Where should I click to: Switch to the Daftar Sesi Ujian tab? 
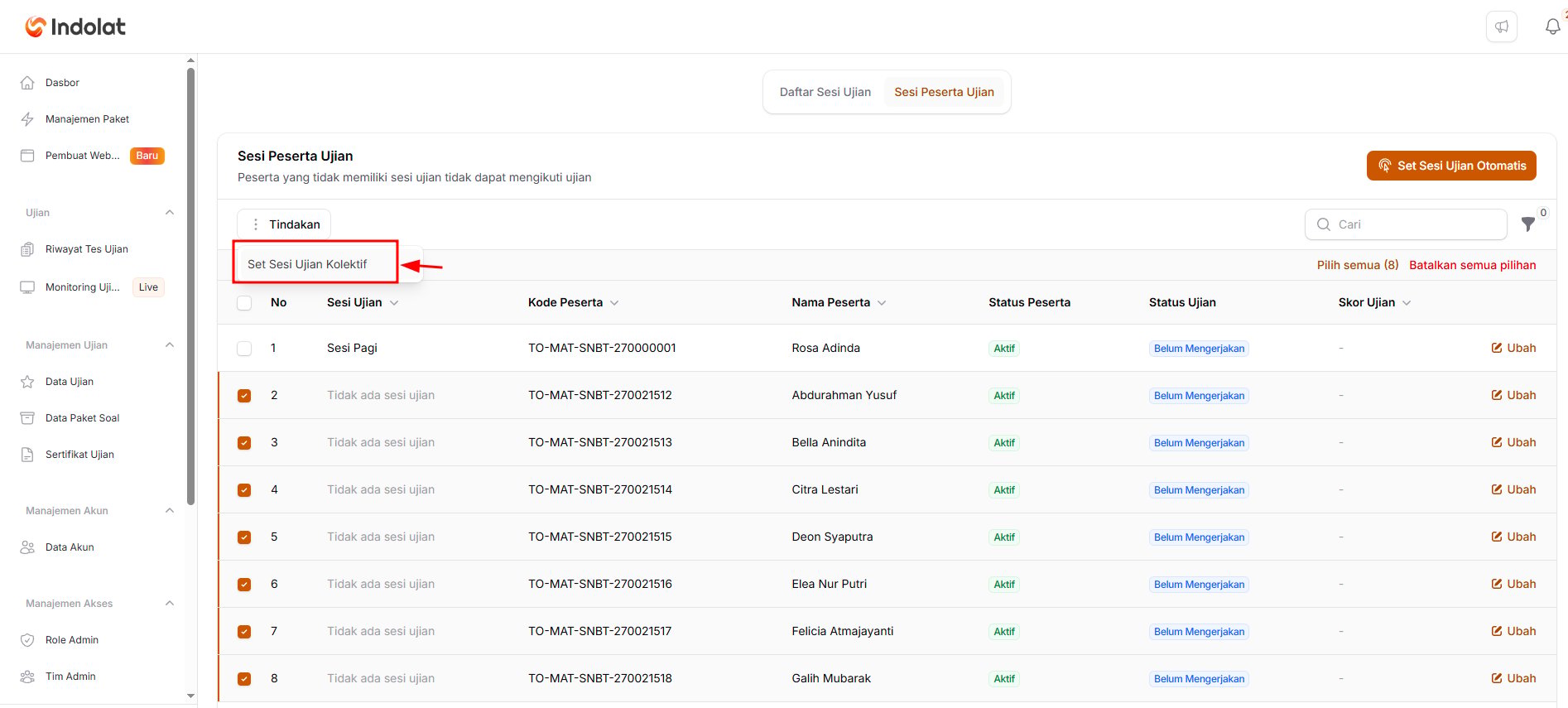[x=825, y=92]
